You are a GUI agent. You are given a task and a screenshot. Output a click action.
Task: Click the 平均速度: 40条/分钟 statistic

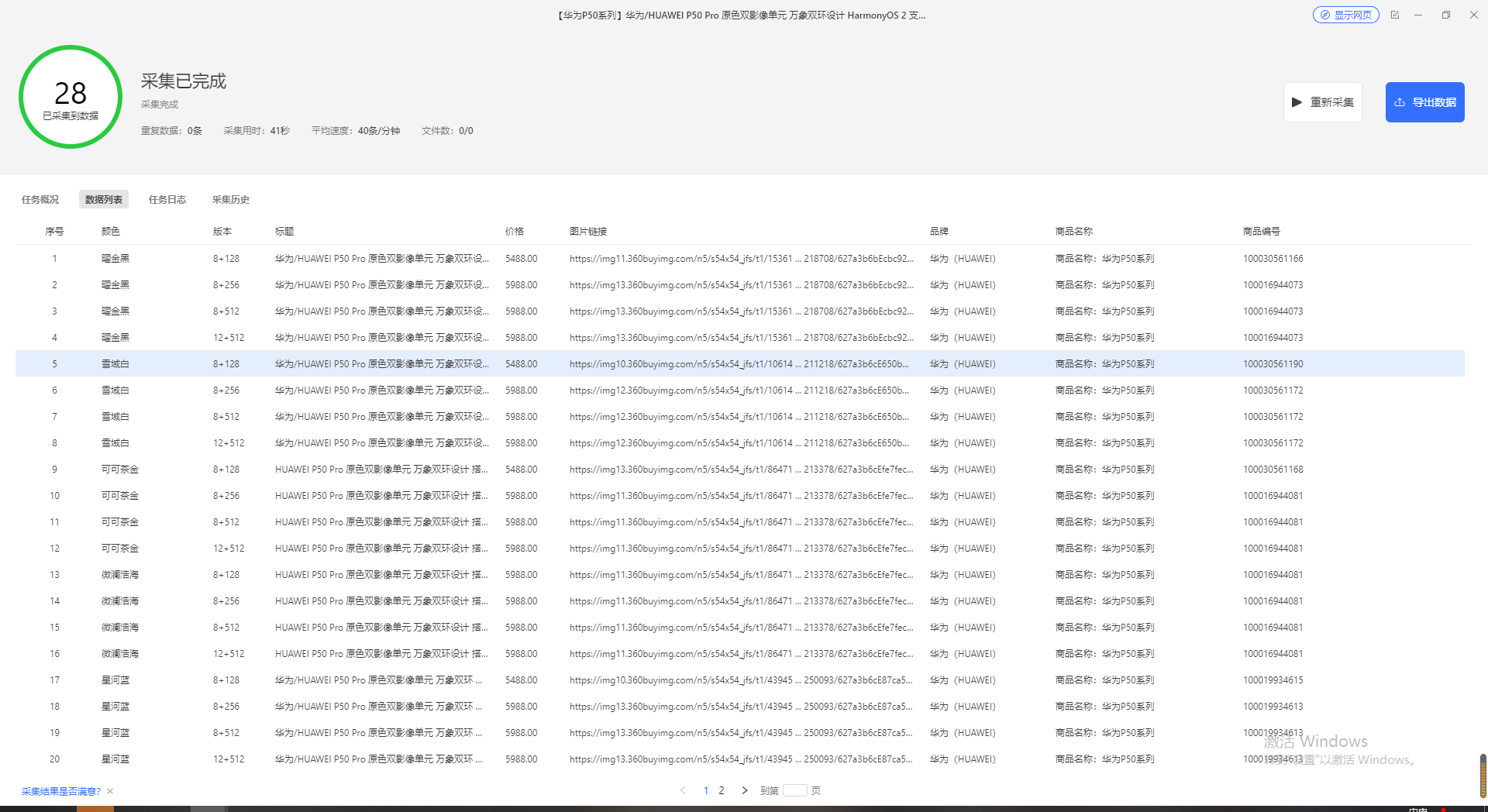(x=356, y=131)
